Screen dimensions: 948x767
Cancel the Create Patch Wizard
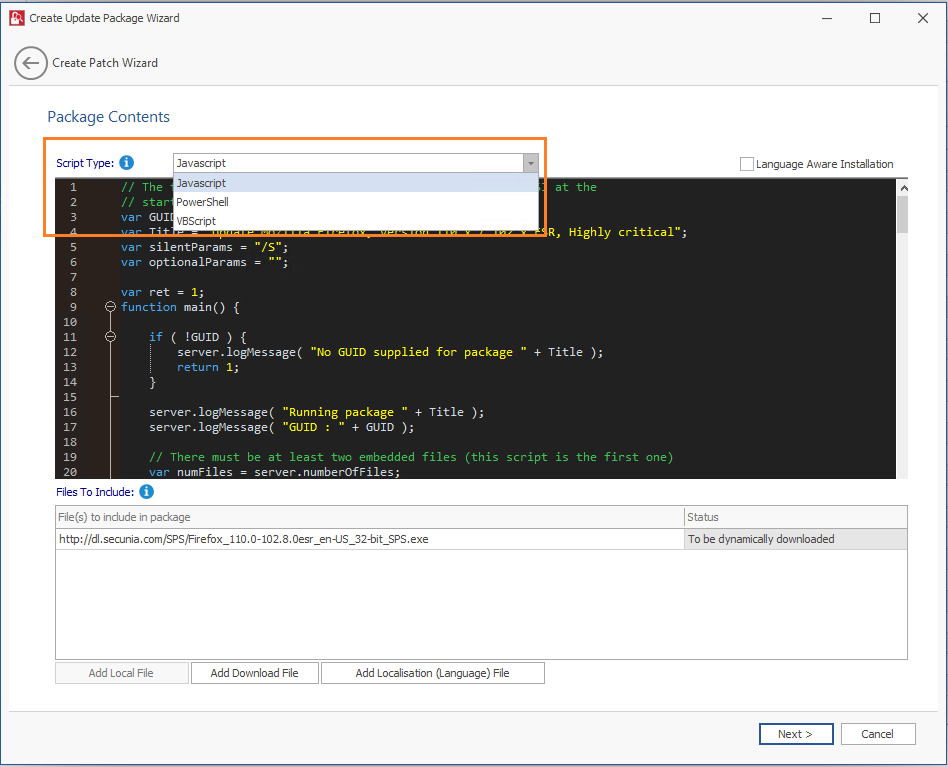[878, 734]
